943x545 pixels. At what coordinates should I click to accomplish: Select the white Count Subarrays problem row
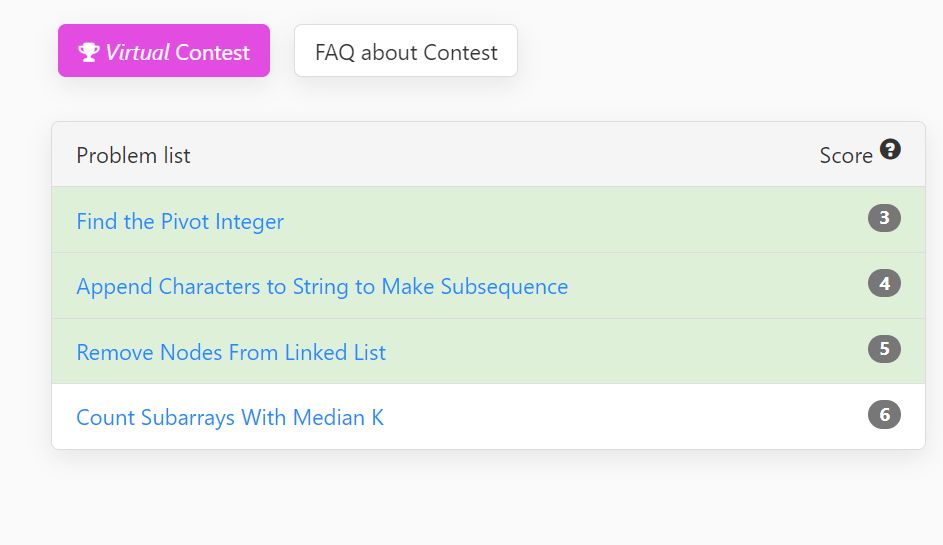pos(600,416)
